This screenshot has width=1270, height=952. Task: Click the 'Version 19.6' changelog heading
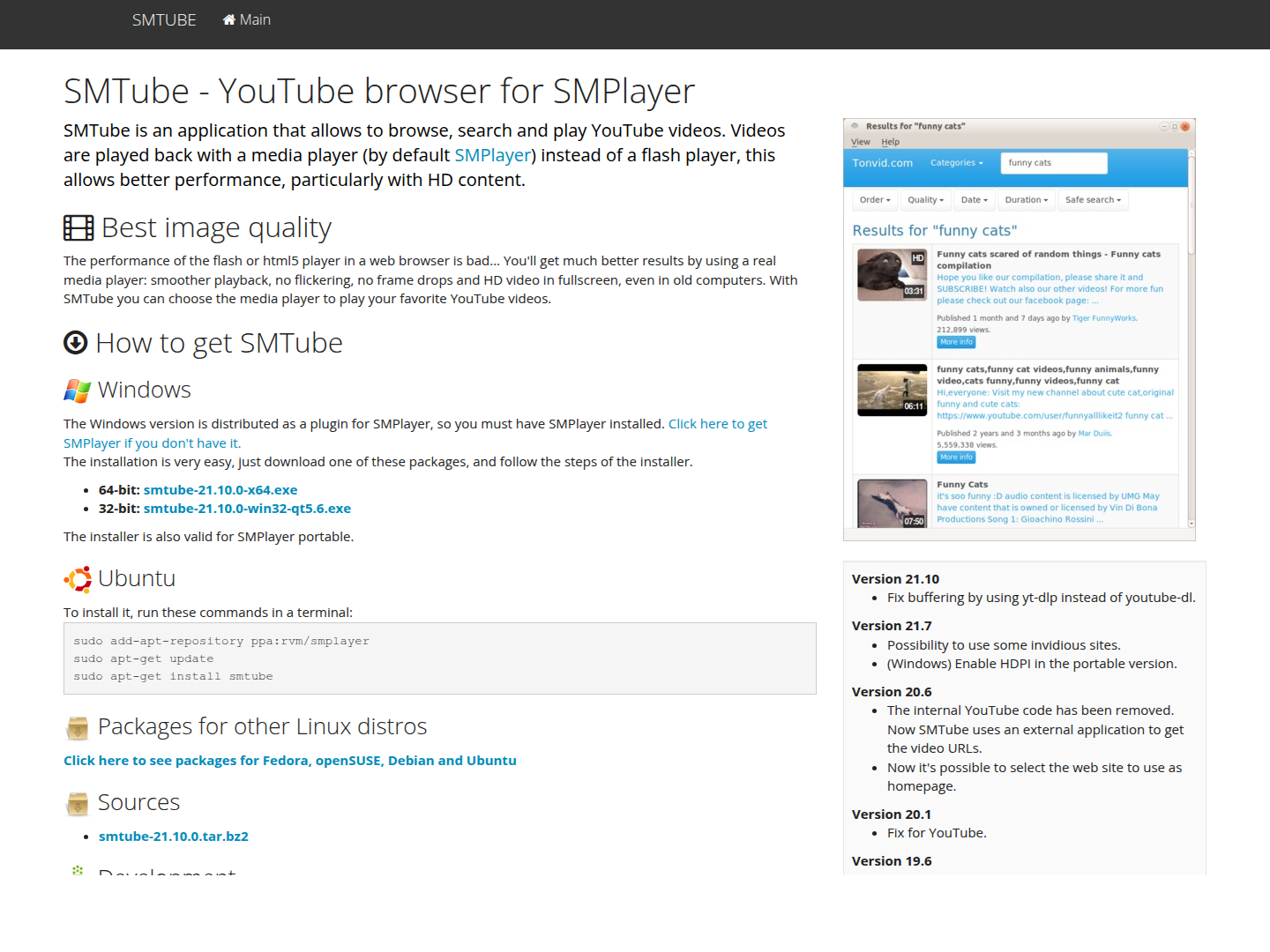coord(892,861)
